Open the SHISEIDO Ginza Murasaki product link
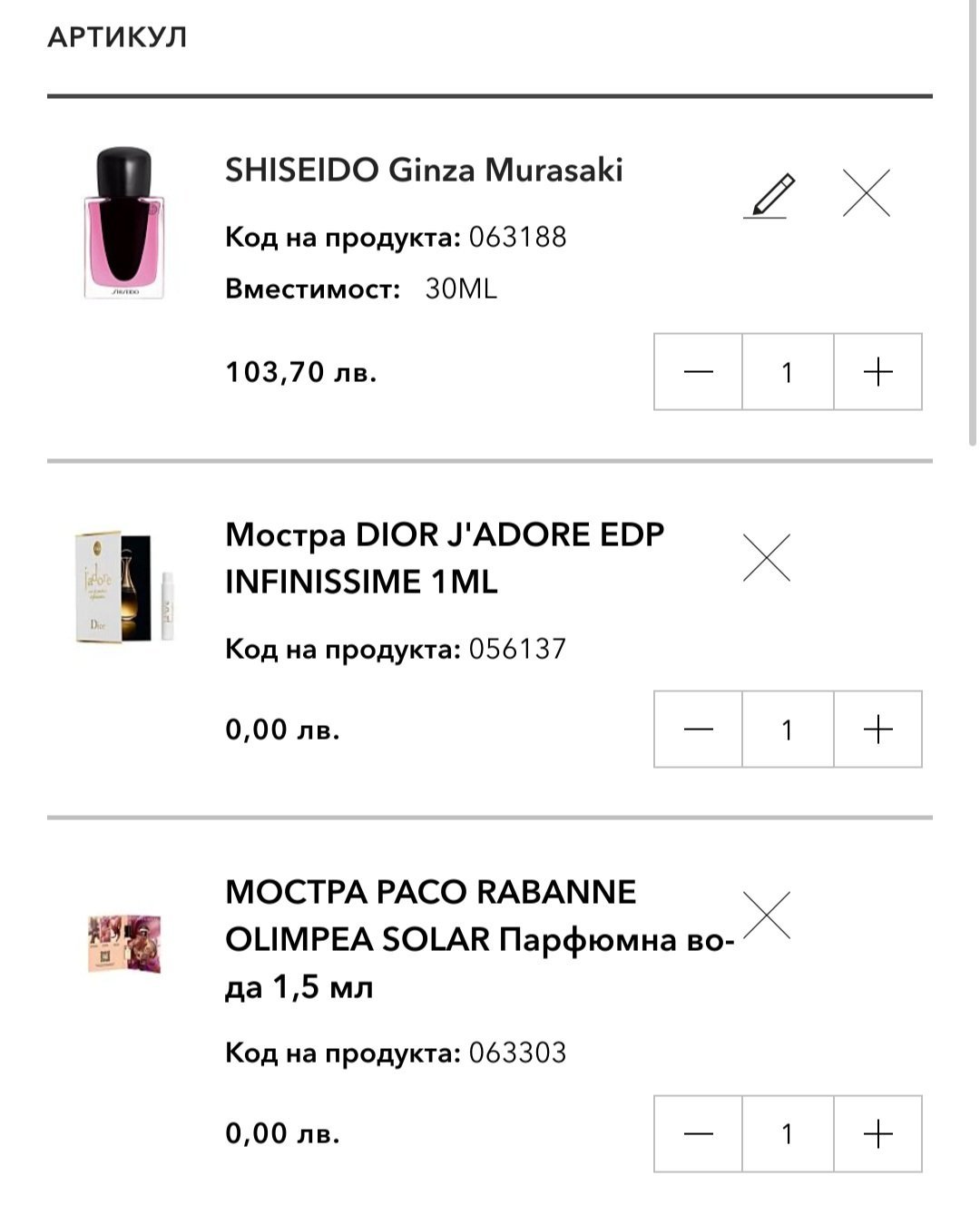This screenshot has height=1205, width=980. point(424,171)
